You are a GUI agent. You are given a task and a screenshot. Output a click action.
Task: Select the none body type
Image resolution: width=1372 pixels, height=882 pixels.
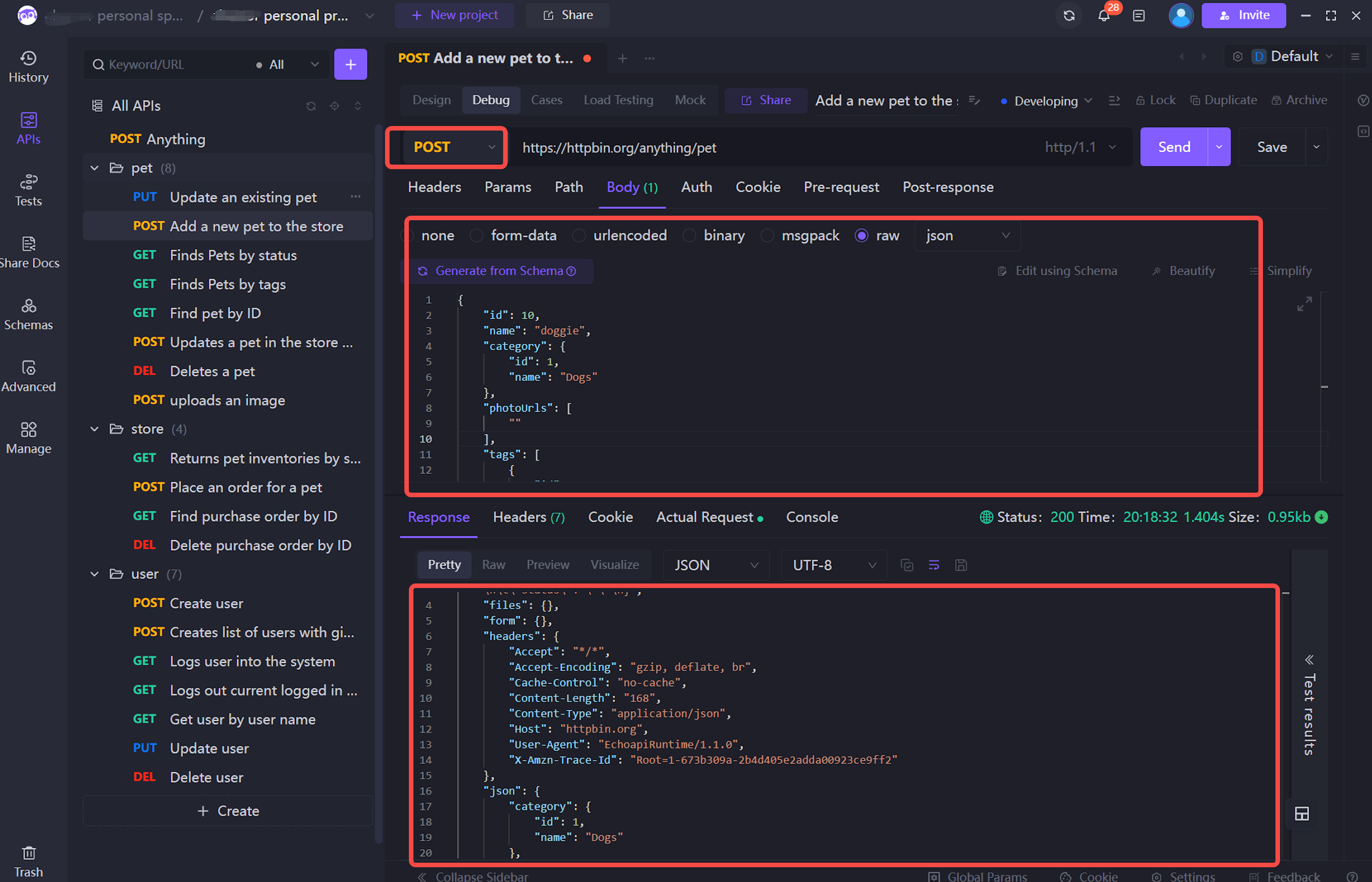tap(428, 236)
